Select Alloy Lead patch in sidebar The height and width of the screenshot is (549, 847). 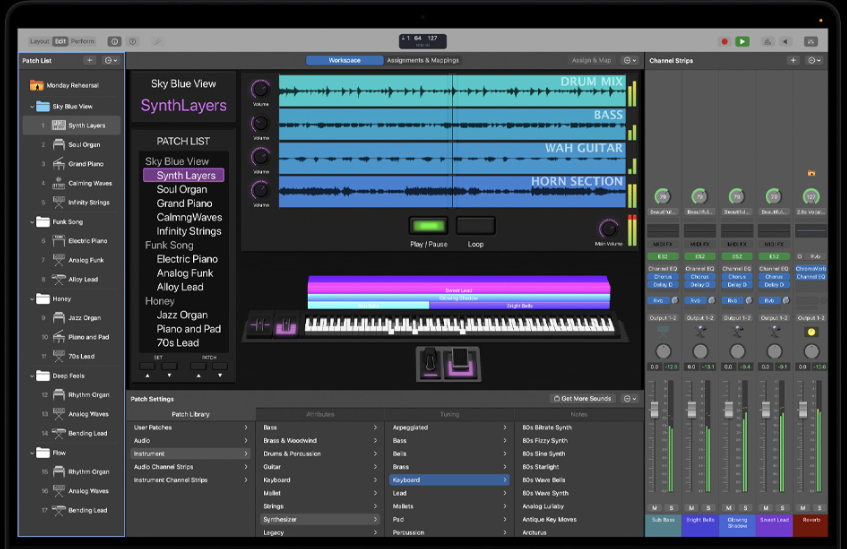(x=71, y=279)
